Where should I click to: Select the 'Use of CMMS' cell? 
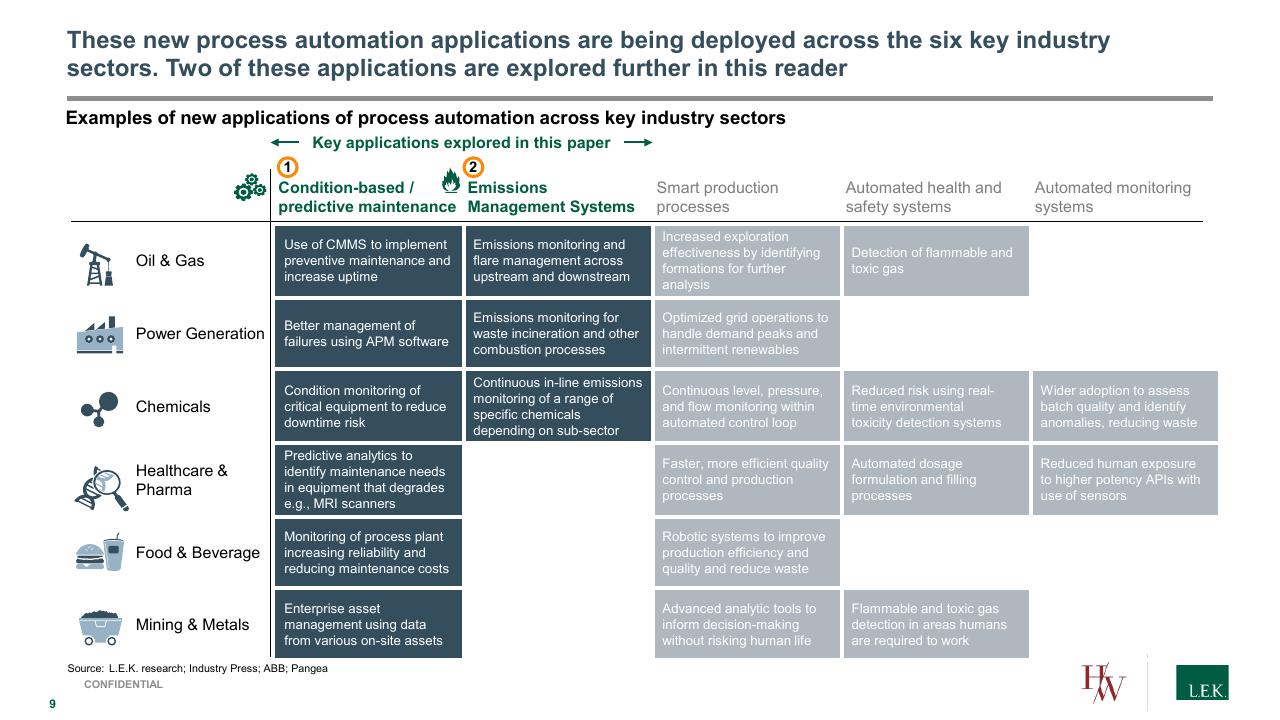368,261
